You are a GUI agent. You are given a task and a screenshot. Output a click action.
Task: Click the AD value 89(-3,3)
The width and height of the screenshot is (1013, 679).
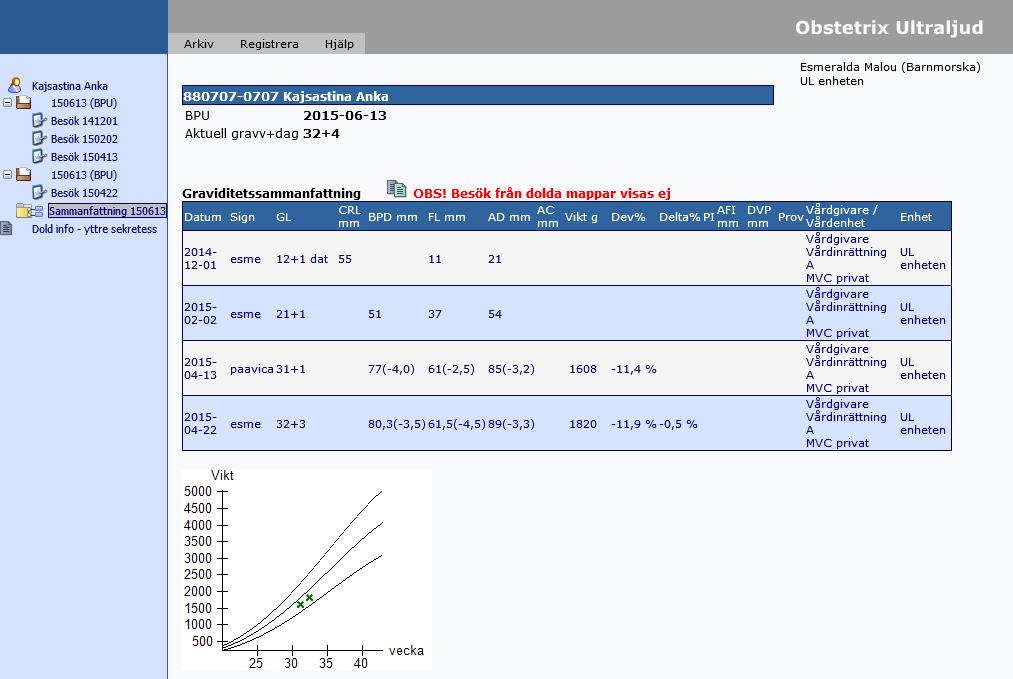[511, 424]
